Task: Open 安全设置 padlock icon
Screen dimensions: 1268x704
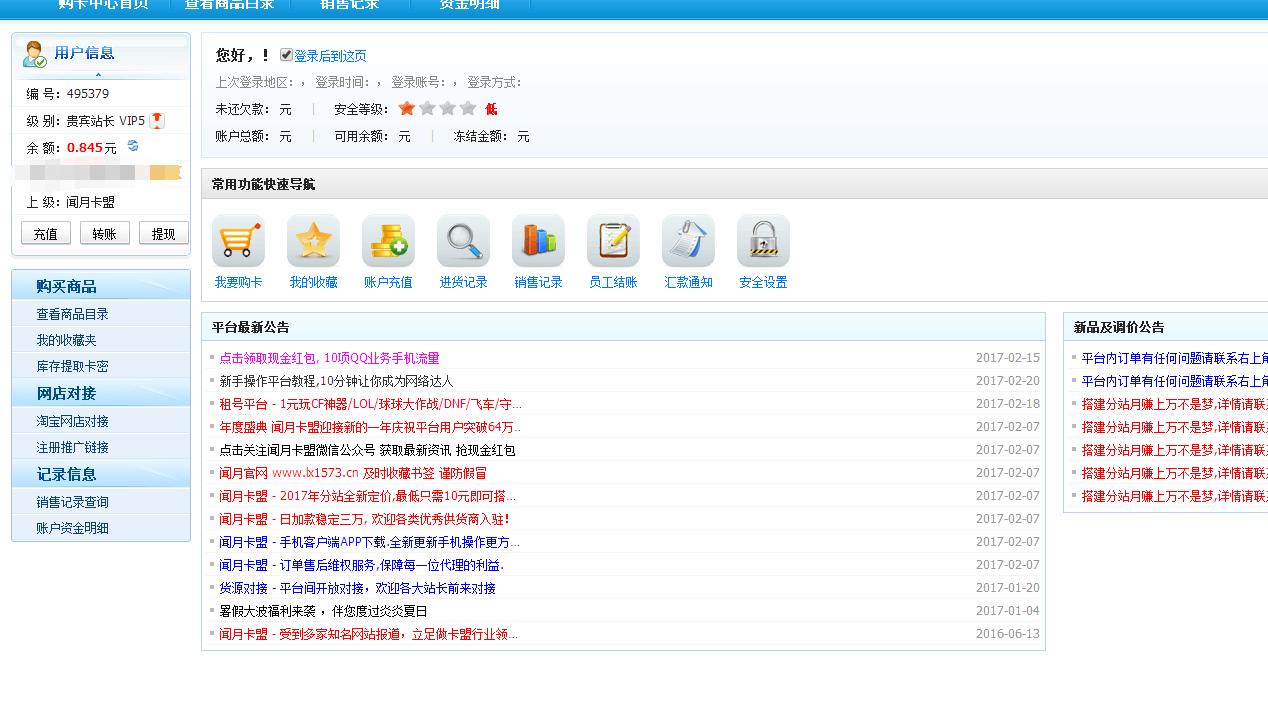Action: [x=763, y=240]
